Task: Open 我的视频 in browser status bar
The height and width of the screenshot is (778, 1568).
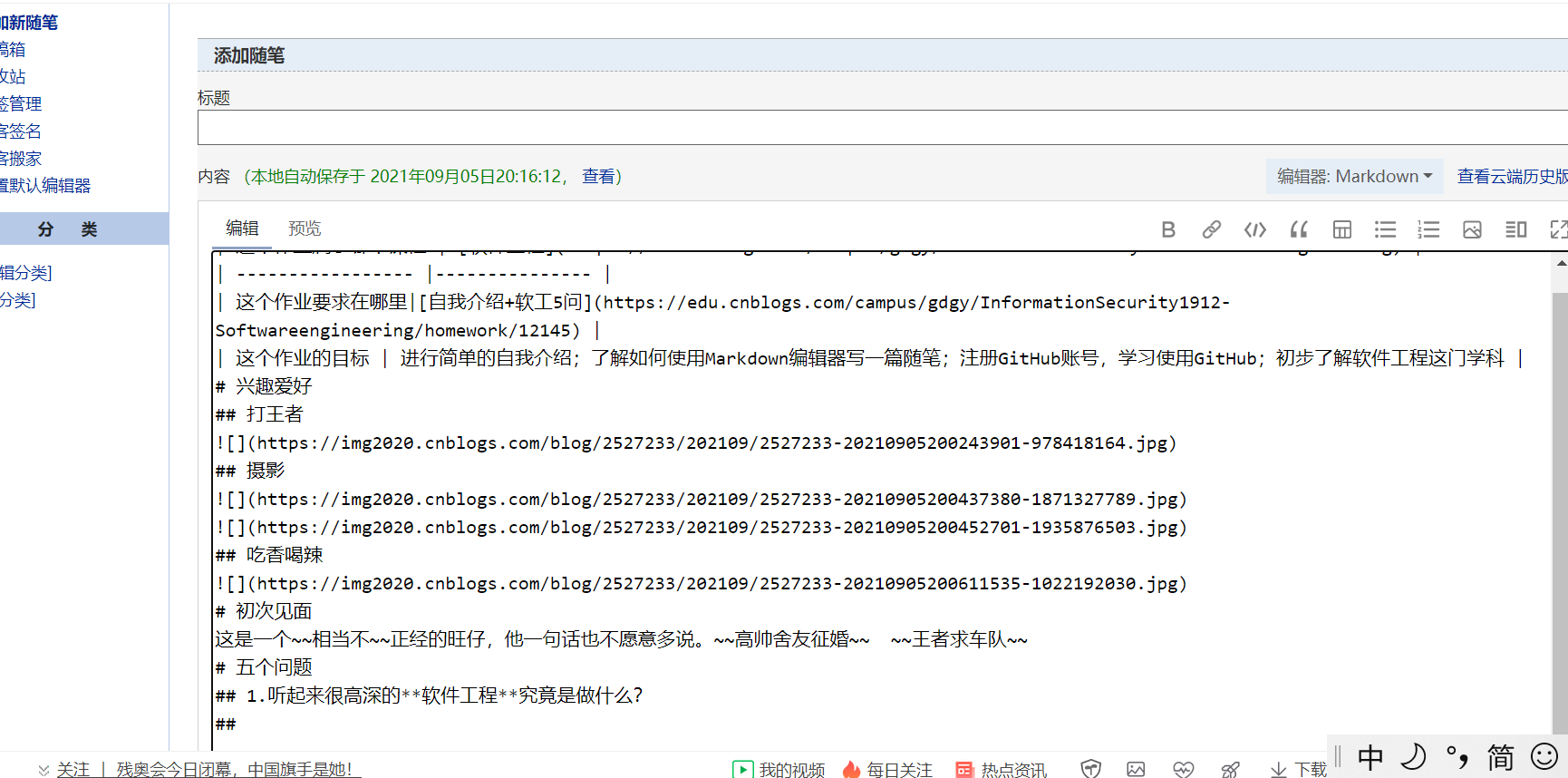Action: 779,769
